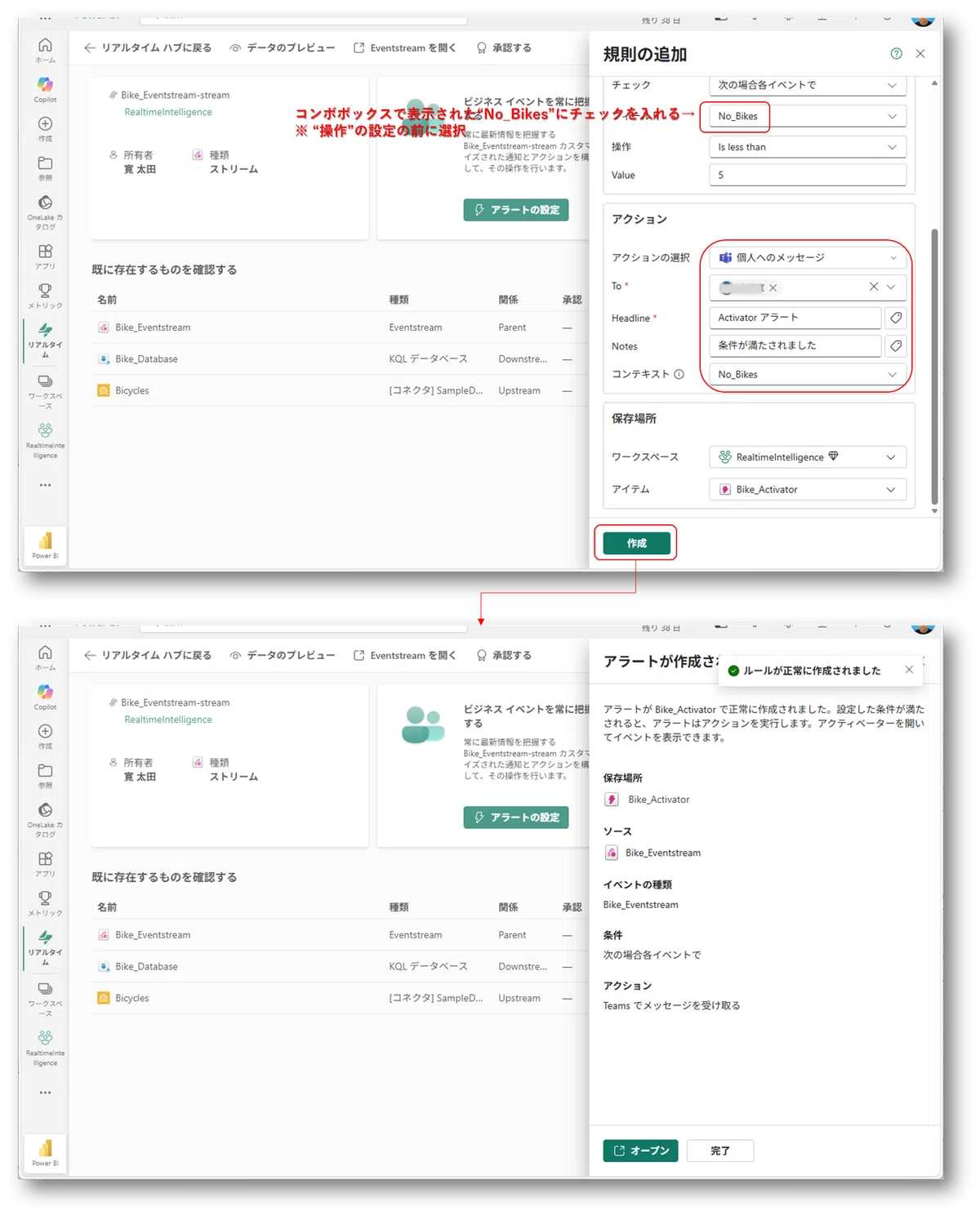Dismiss the ルールが正常に作成されました toast
980x1216 pixels.
coord(909,670)
